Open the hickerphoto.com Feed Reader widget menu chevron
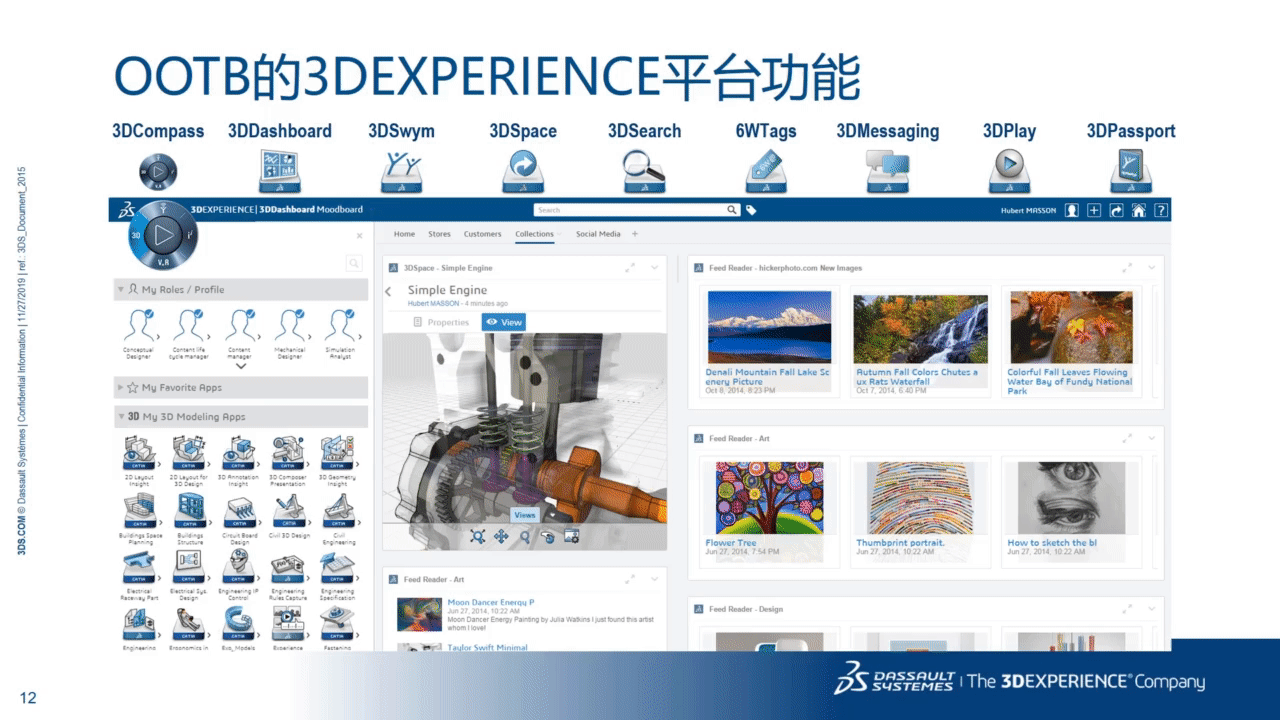Image resolution: width=1280 pixels, height=720 pixels. [x=1151, y=268]
